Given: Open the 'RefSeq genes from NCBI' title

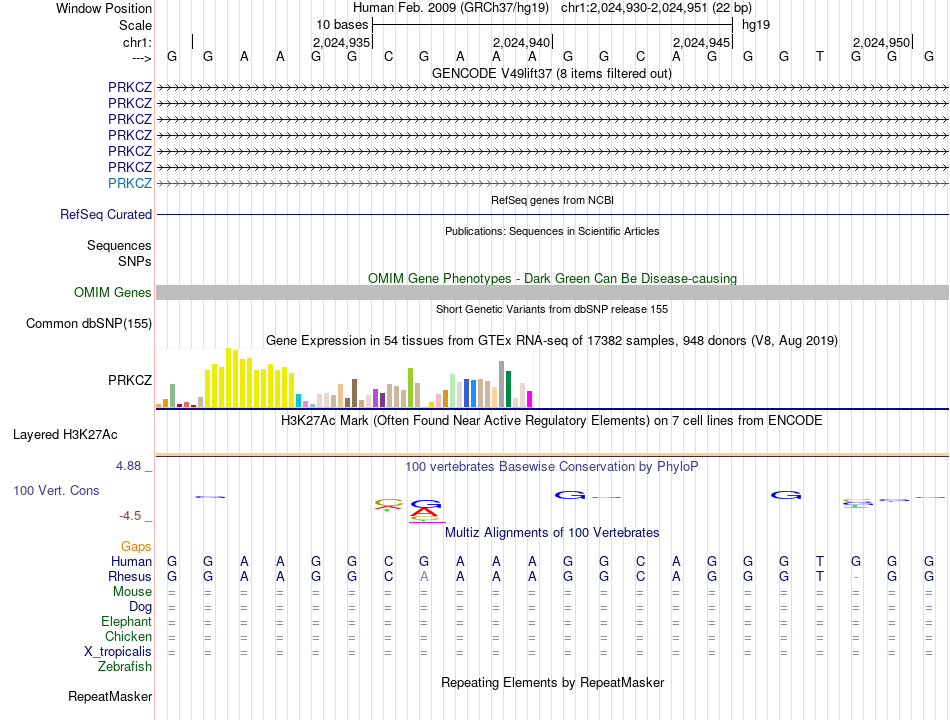Looking at the screenshot, I should pyautogui.click(x=552, y=200).
